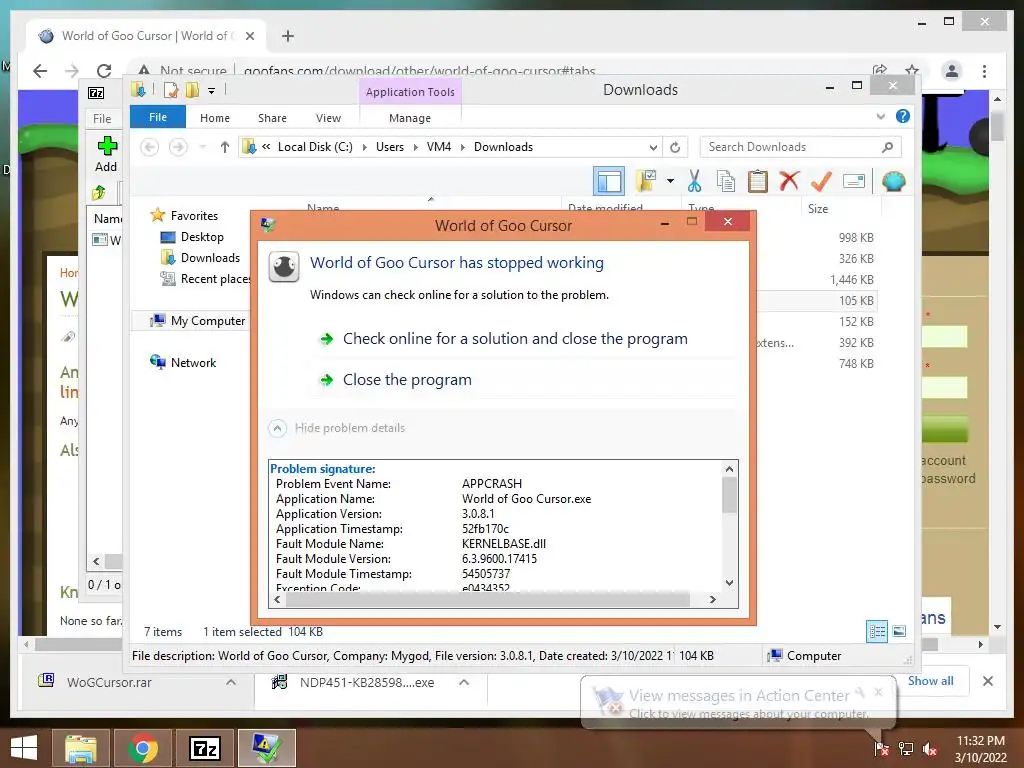The height and width of the screenshot is (768, 1024).
Task: Go back in Chrome browser
Action: [40, 71]
